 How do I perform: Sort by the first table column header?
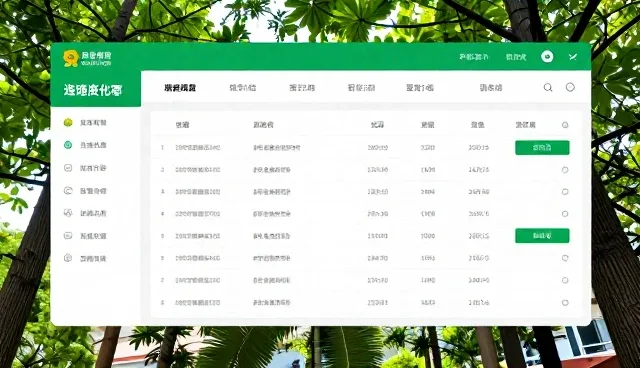(182, 125)
